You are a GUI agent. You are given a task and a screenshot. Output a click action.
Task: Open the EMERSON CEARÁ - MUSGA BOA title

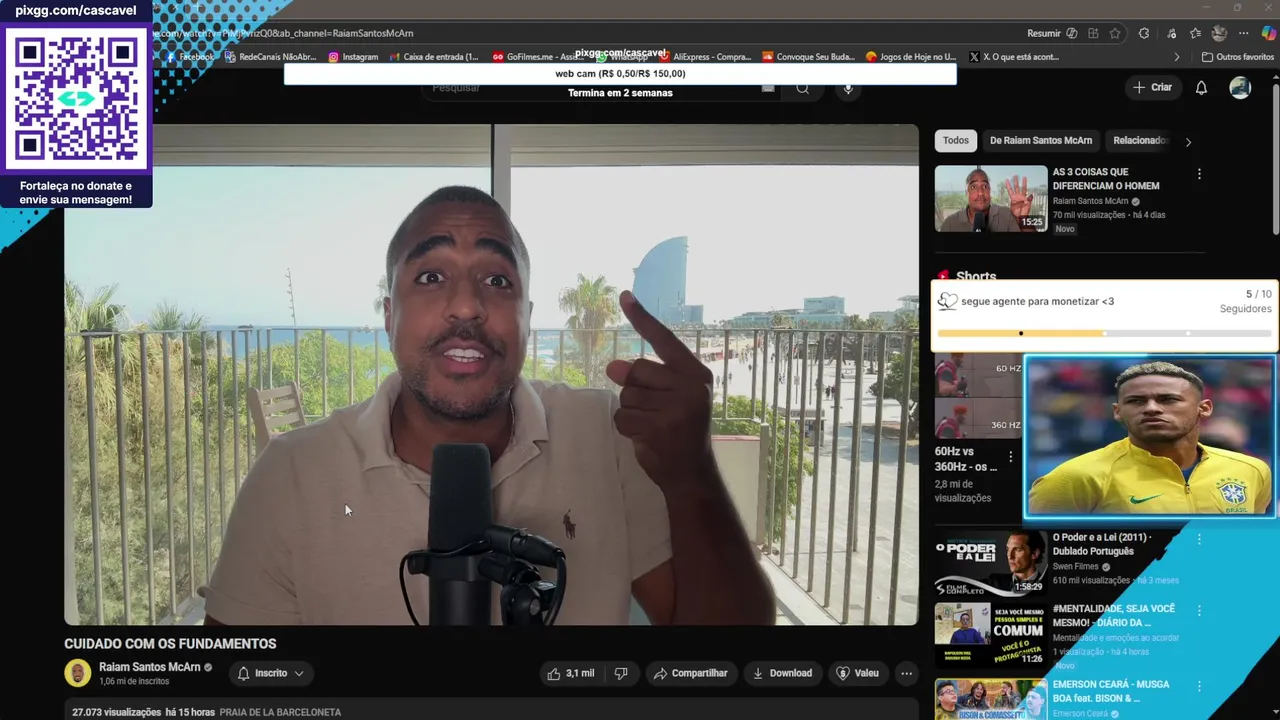(1111, 692)
